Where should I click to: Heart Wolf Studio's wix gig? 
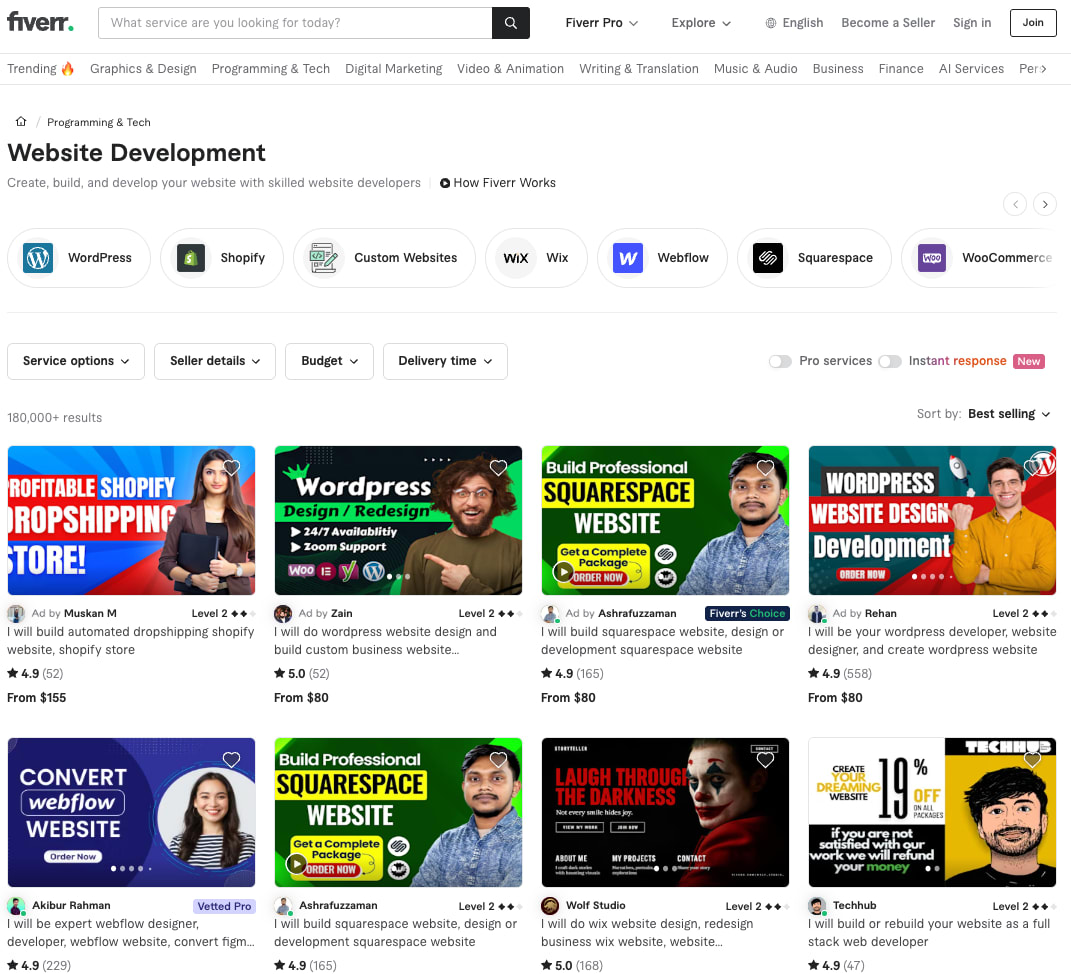(x=766, y=760)
